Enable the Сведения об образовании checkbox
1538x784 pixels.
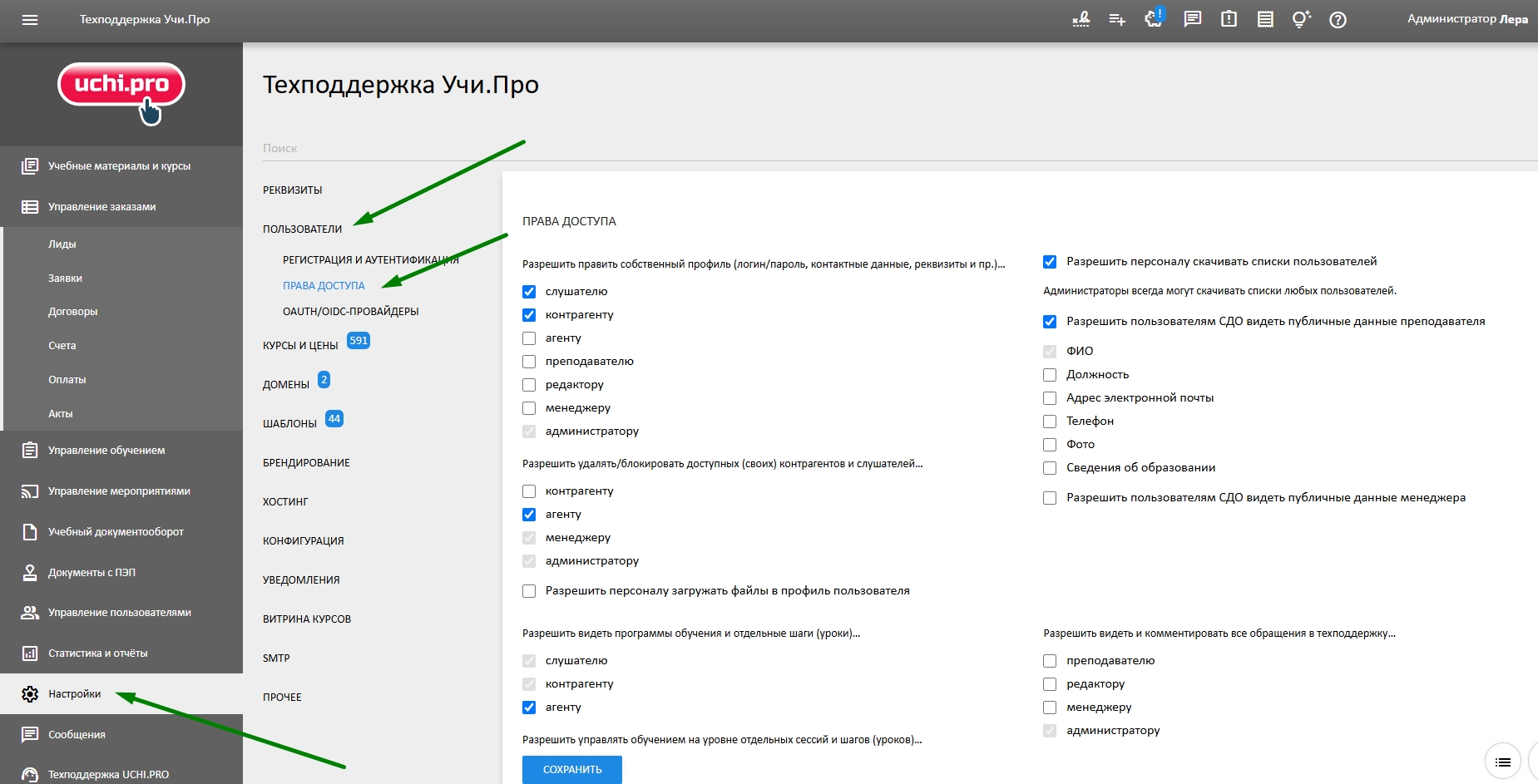coord(1050,468)
